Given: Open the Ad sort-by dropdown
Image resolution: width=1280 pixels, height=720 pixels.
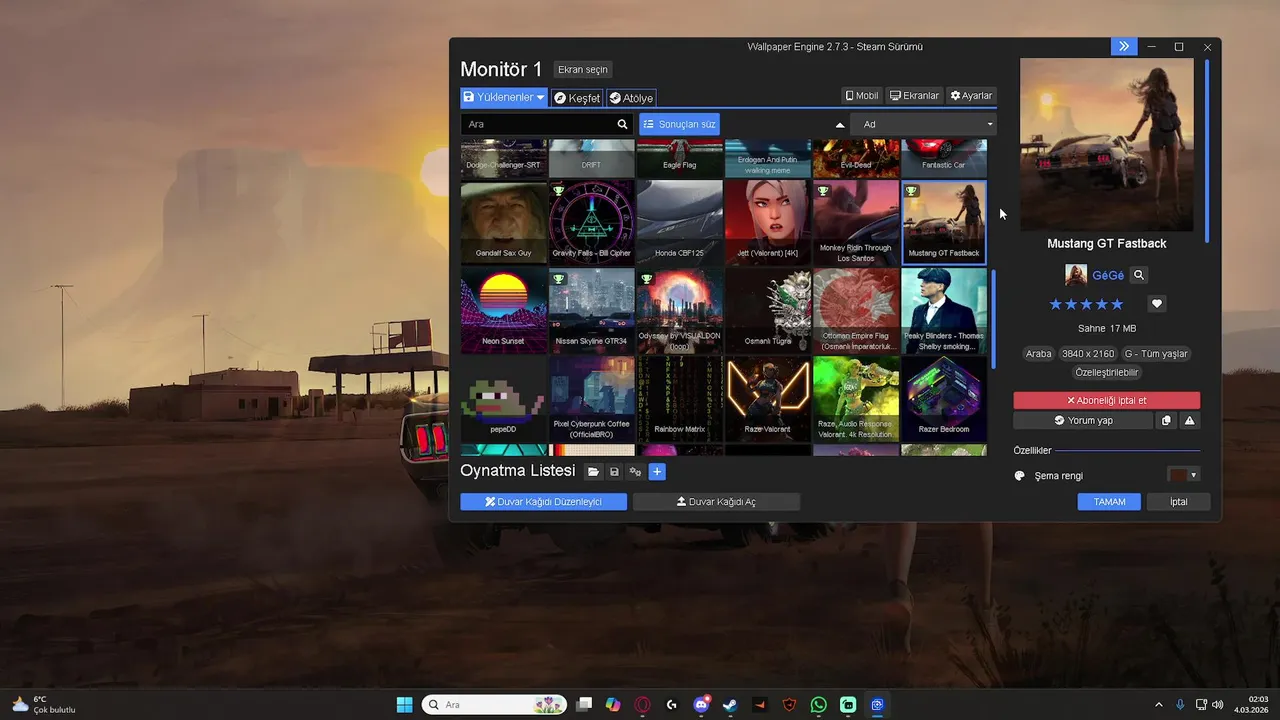Looking at the screenshot, I should point(923,124).
